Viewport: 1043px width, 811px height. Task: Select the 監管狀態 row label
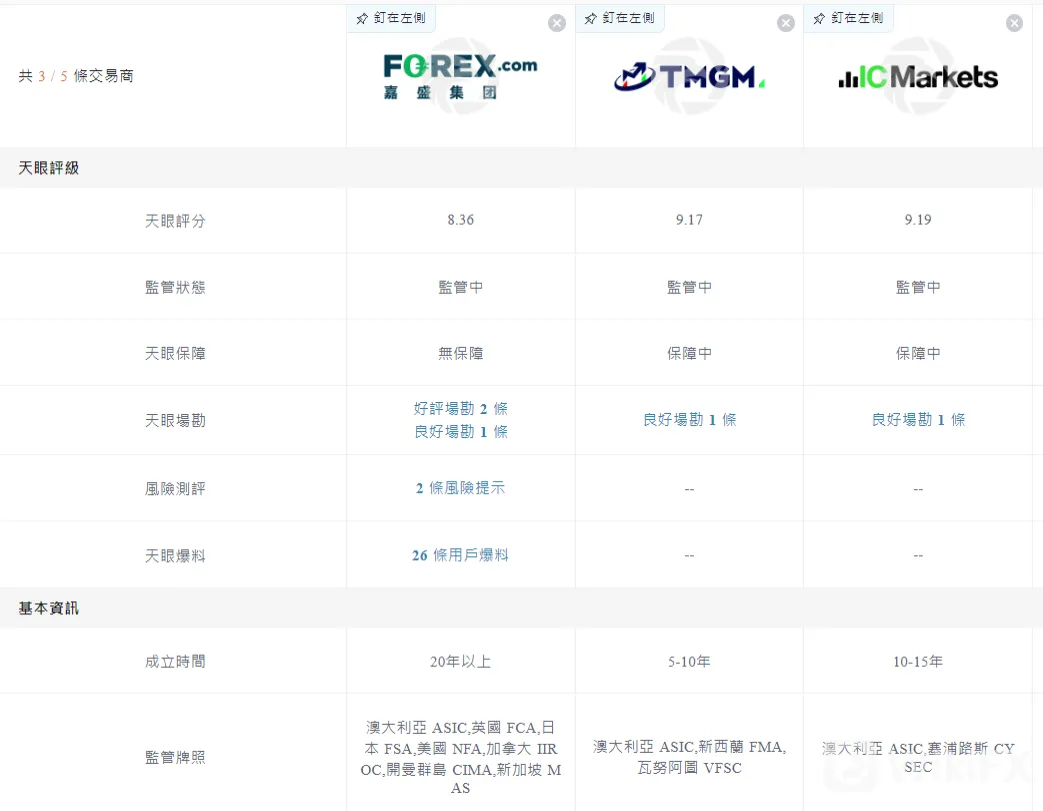(x=175, y=287)
